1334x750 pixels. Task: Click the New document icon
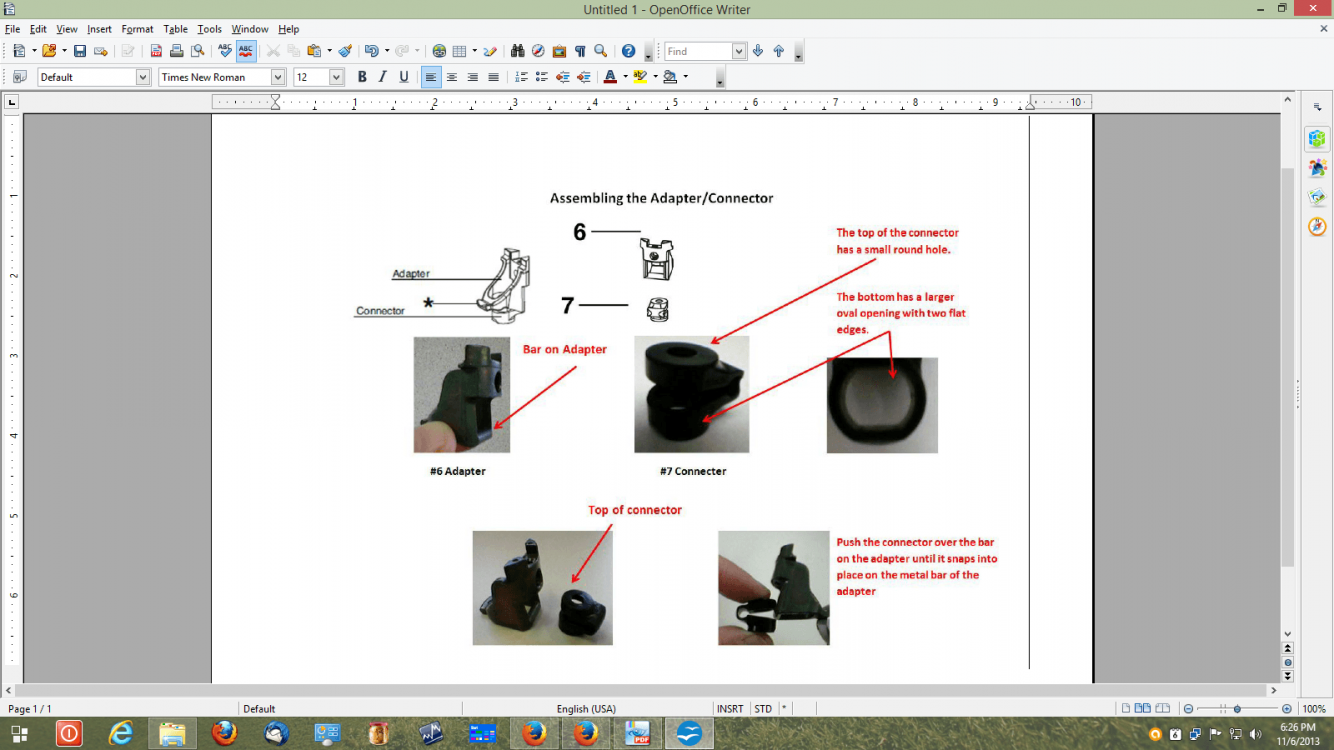point(19,51)
